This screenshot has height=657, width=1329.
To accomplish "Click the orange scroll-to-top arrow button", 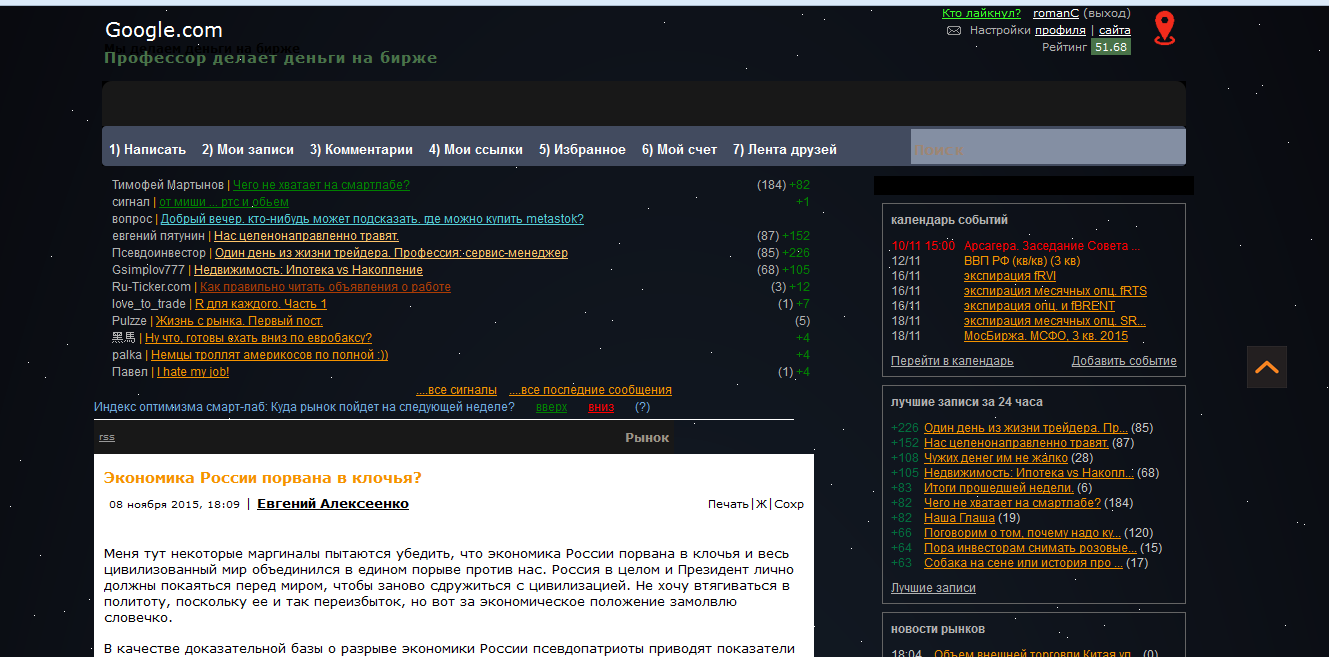I will (x=1266, y=367).
